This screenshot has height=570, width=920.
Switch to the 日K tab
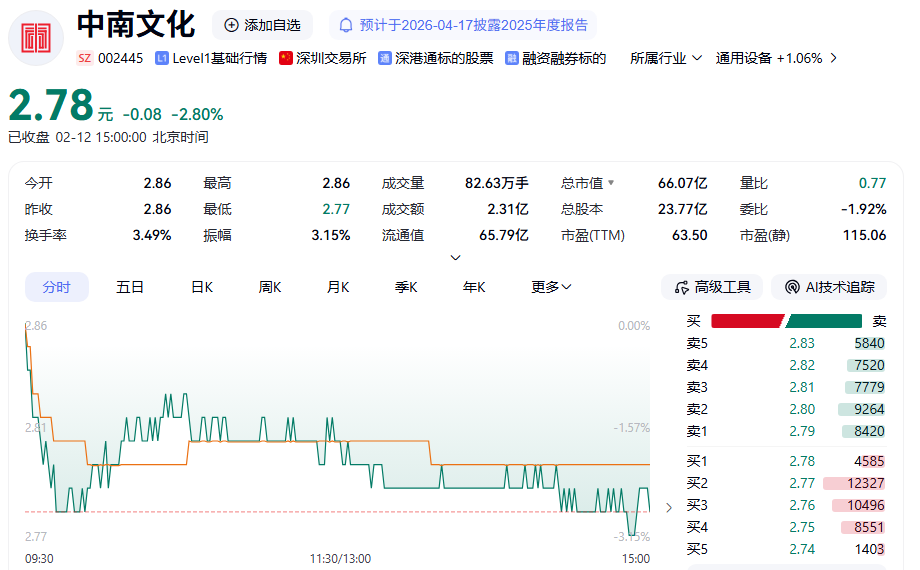point(202,287)
